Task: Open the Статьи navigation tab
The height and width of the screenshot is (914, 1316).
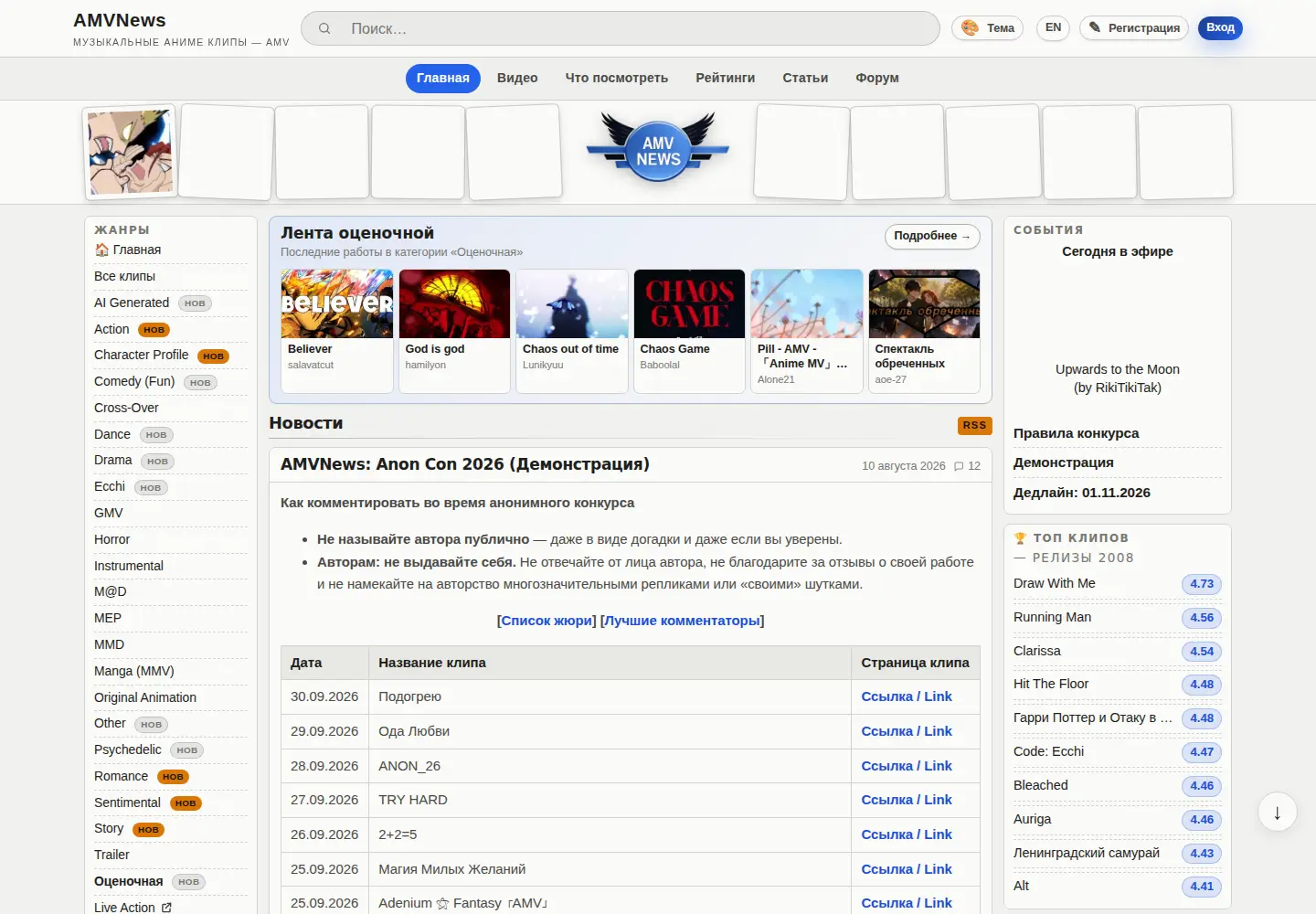Action: click(805, 78)
